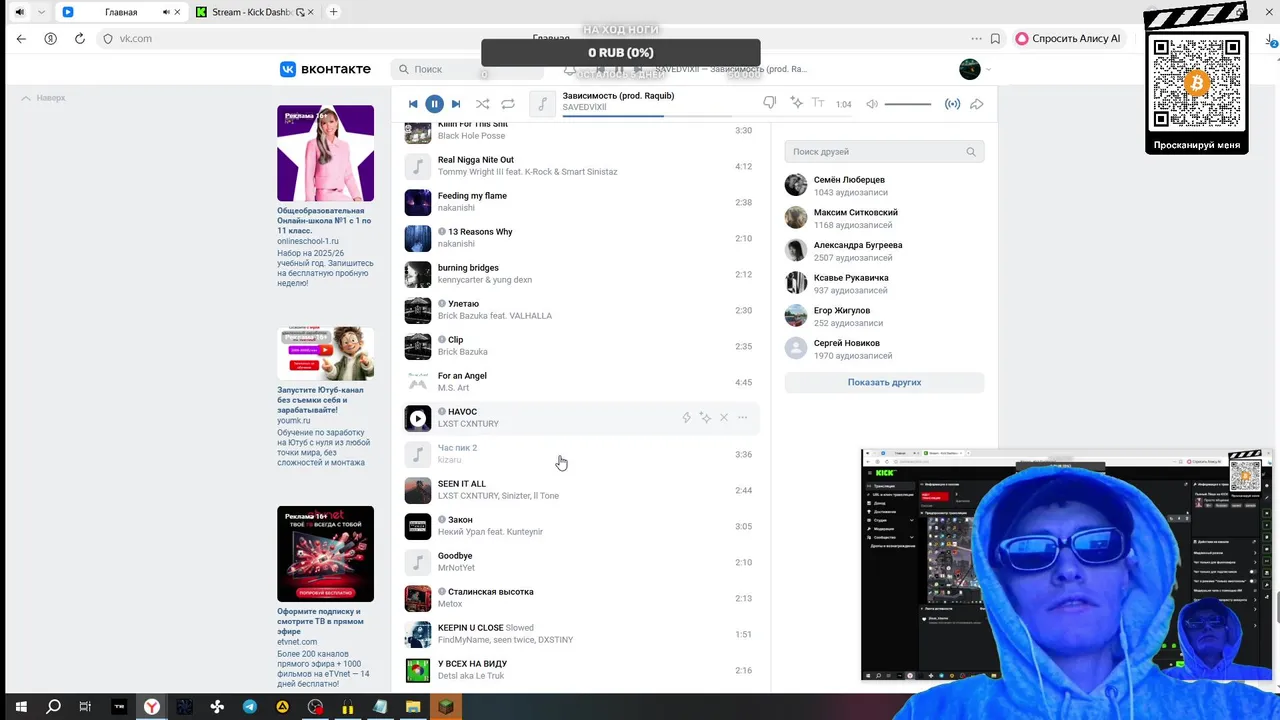Image resolution: width=1280 pixels, height=720 pixels.
Task: Switch to Stream - Kick Dashboard tab
Action: coord(255,12)
